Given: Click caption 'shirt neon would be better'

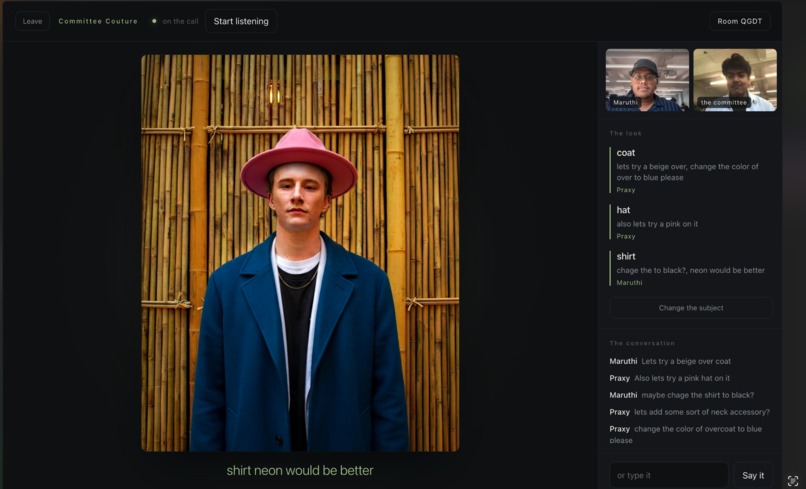Looking at the screenshot, I should coord(300,470).
